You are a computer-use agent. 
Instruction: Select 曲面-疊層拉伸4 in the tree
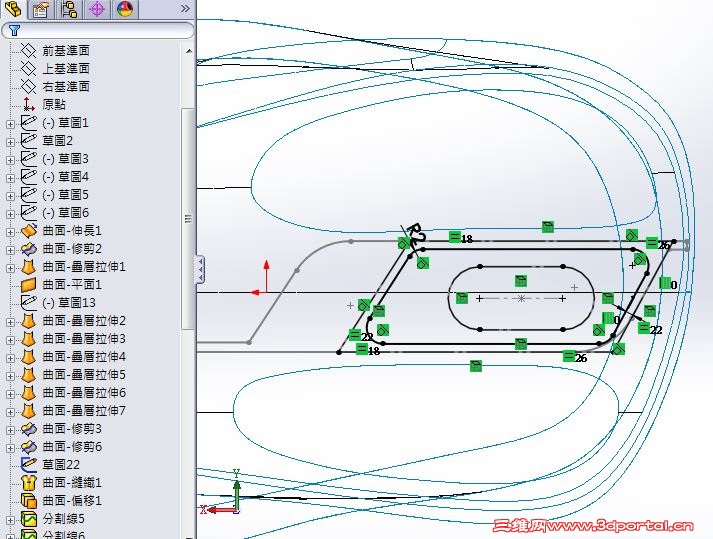click(x=84, y=357)
